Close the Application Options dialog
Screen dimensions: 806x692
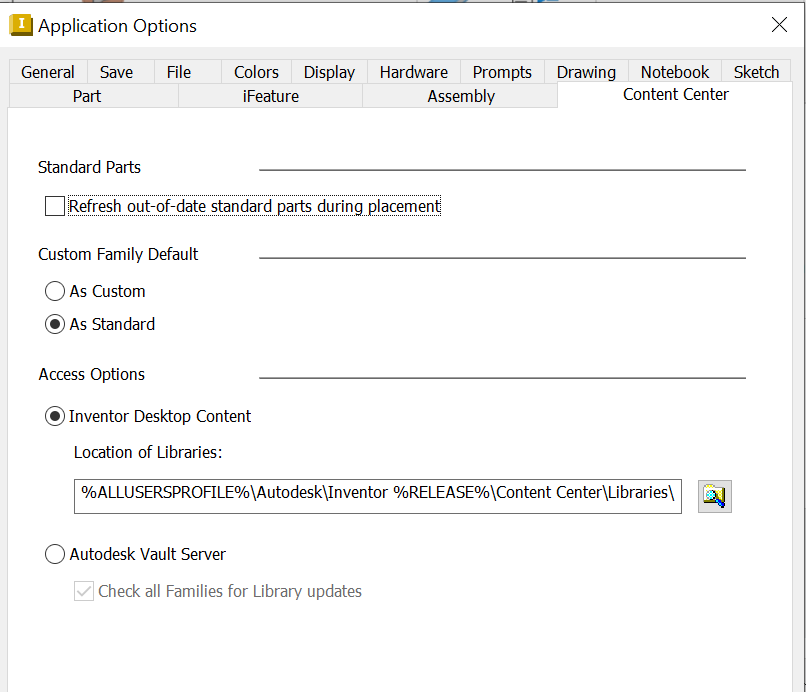[x=779, y=25]
